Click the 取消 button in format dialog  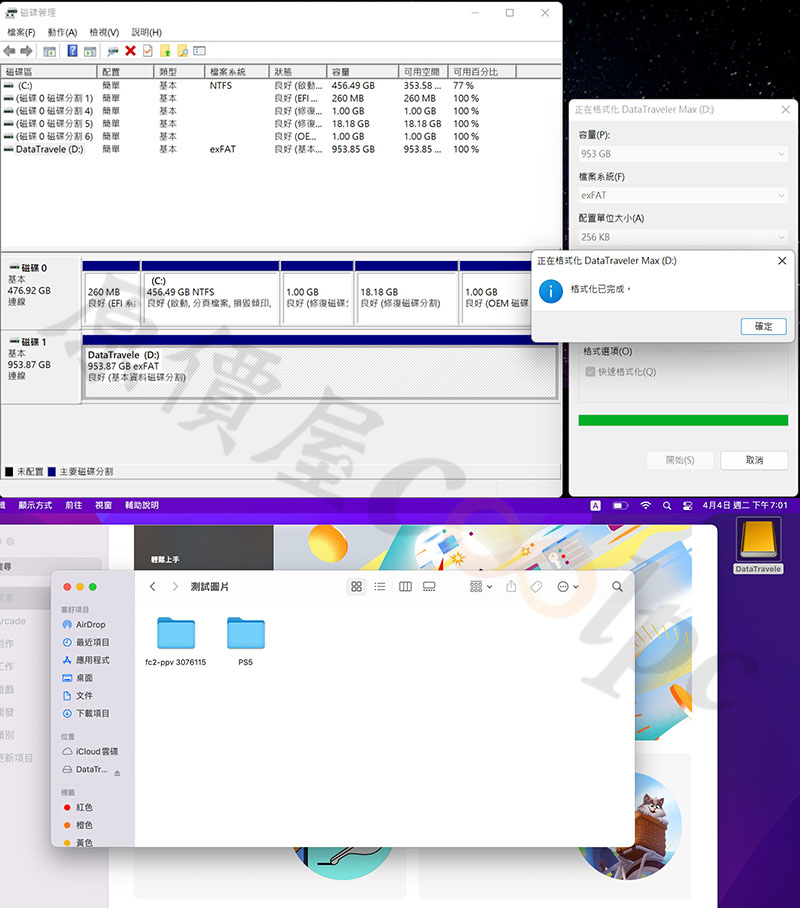point(754,460)
